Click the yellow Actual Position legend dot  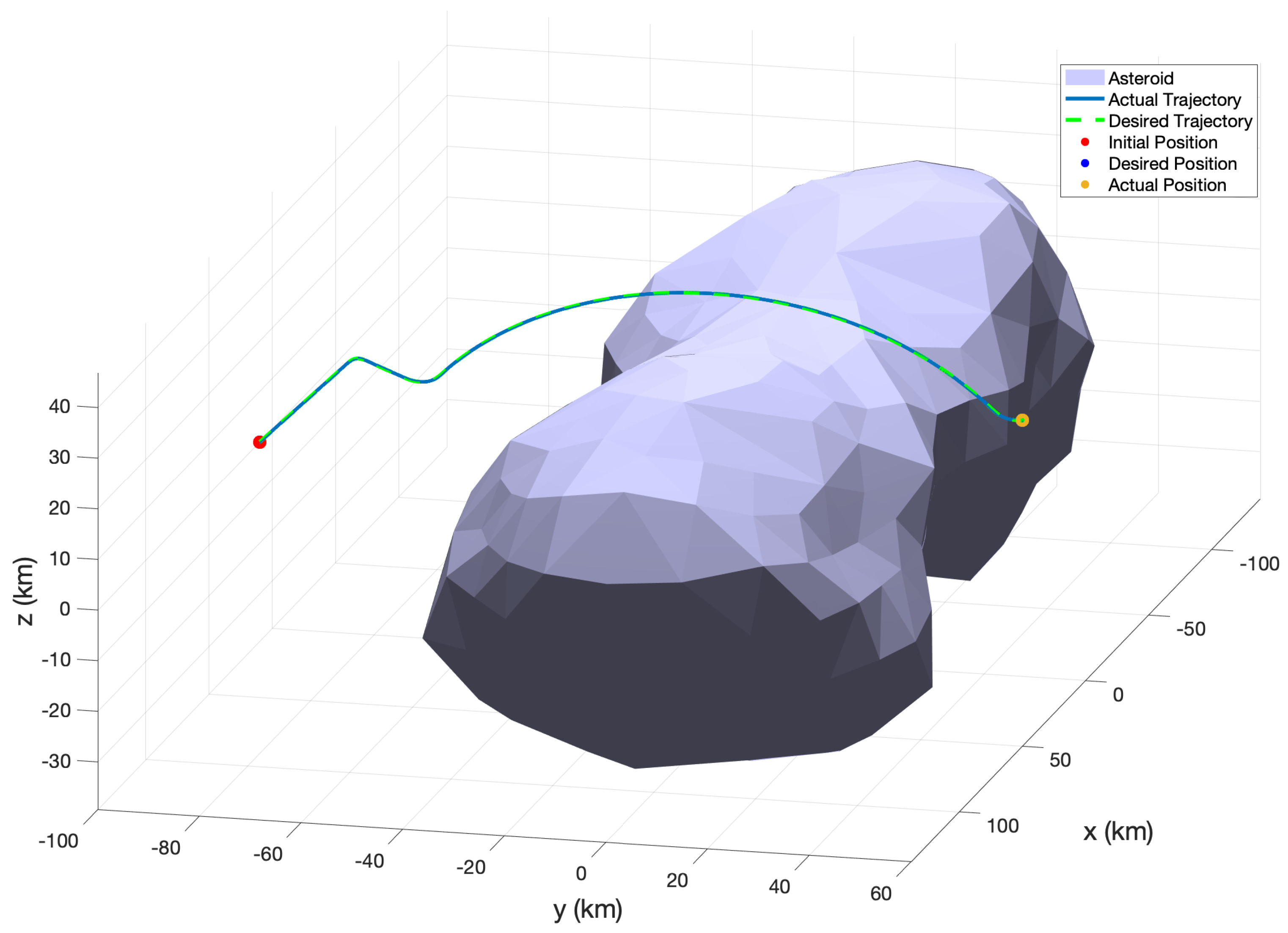click(x=1085, y=185)
